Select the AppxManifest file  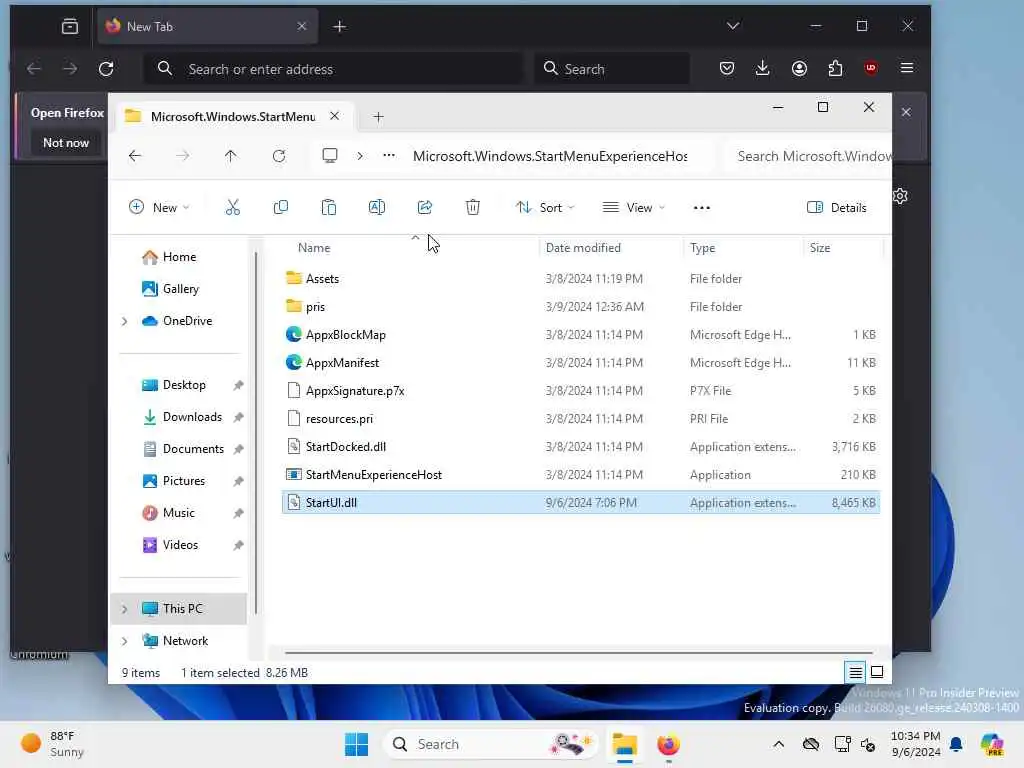pos(581,362)
